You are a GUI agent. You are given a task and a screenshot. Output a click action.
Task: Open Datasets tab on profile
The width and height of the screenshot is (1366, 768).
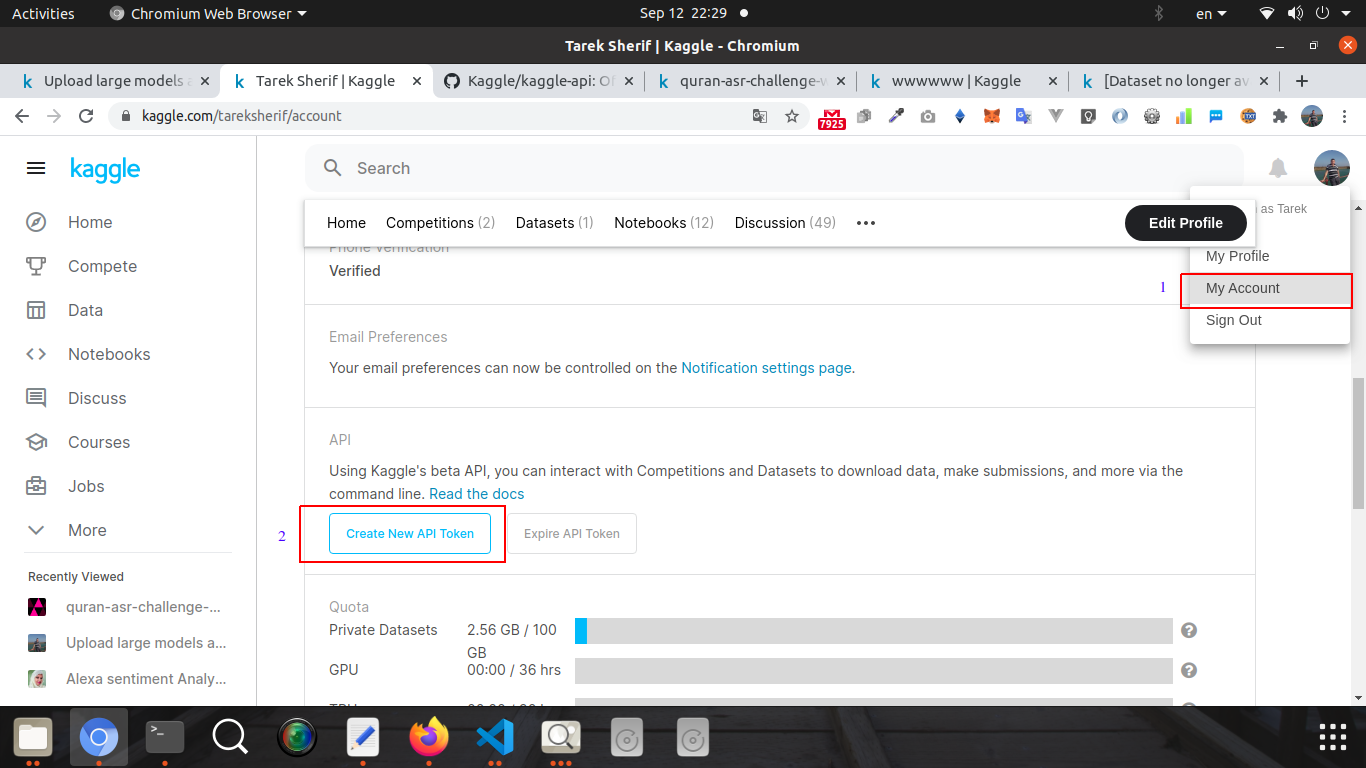coord(555,223)
